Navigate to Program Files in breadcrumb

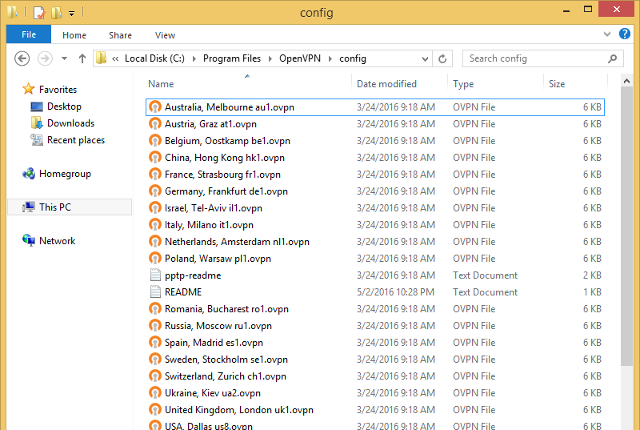pos(232,59)
